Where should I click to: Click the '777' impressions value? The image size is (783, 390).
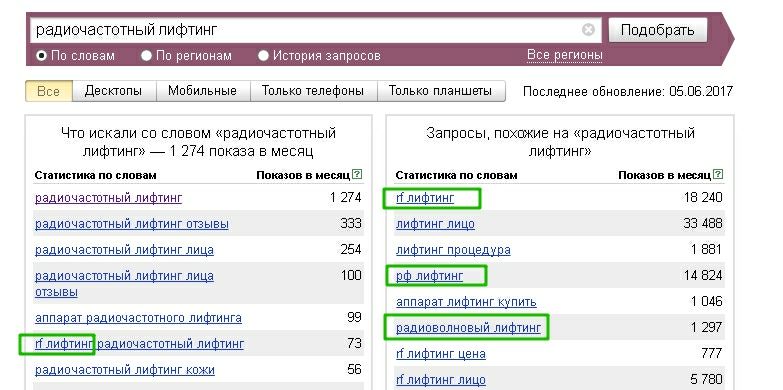point(712,354)
